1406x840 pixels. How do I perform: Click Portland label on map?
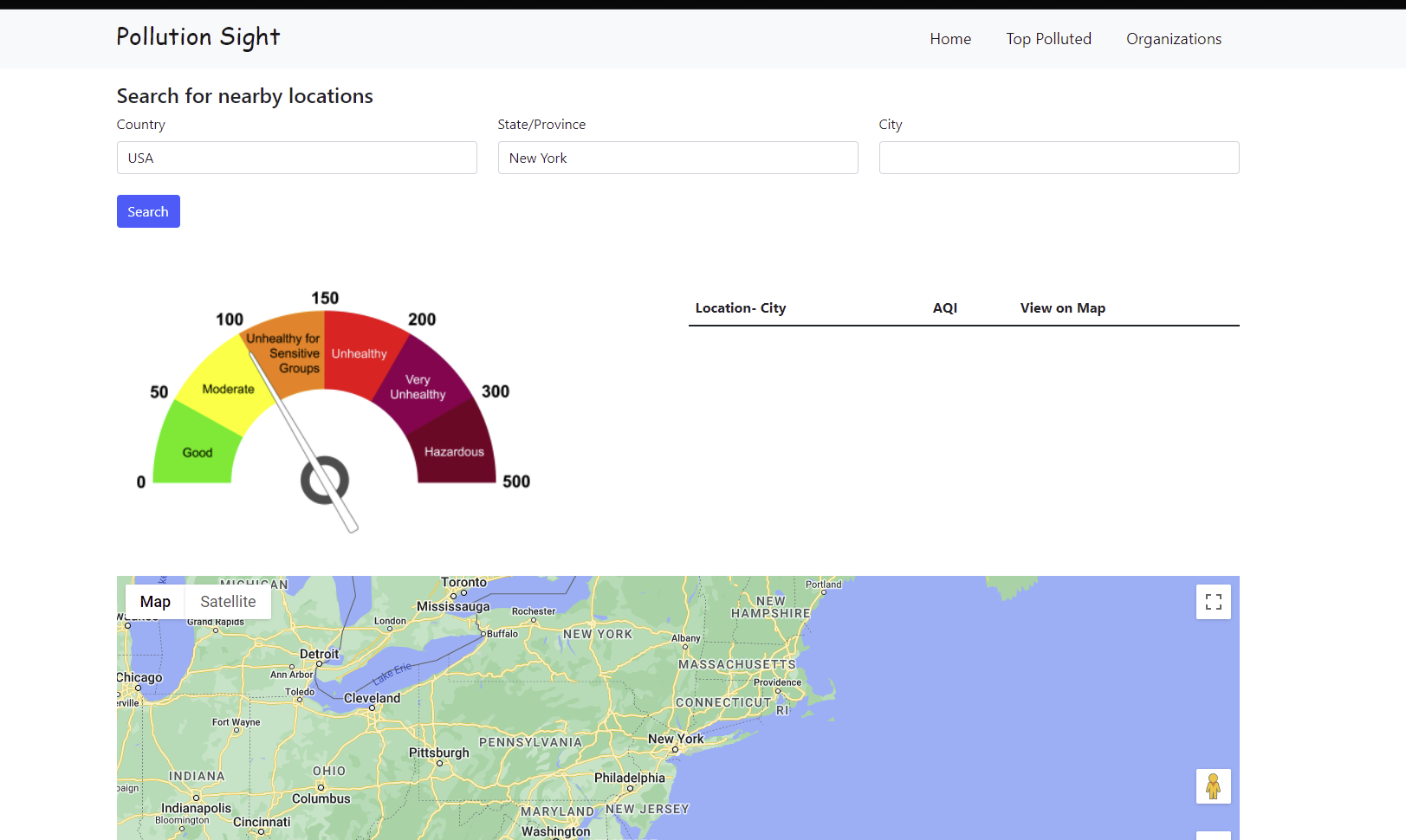click(824, 585)
